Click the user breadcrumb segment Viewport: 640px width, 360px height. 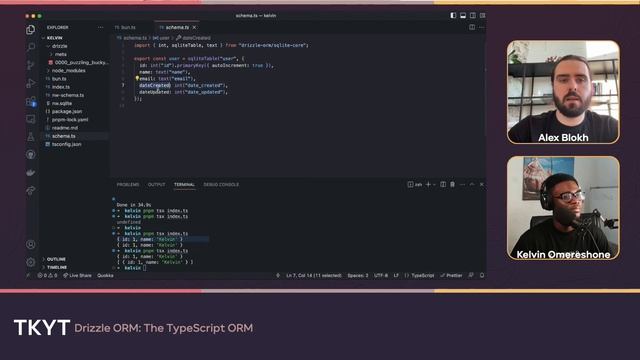pos(162,38)
